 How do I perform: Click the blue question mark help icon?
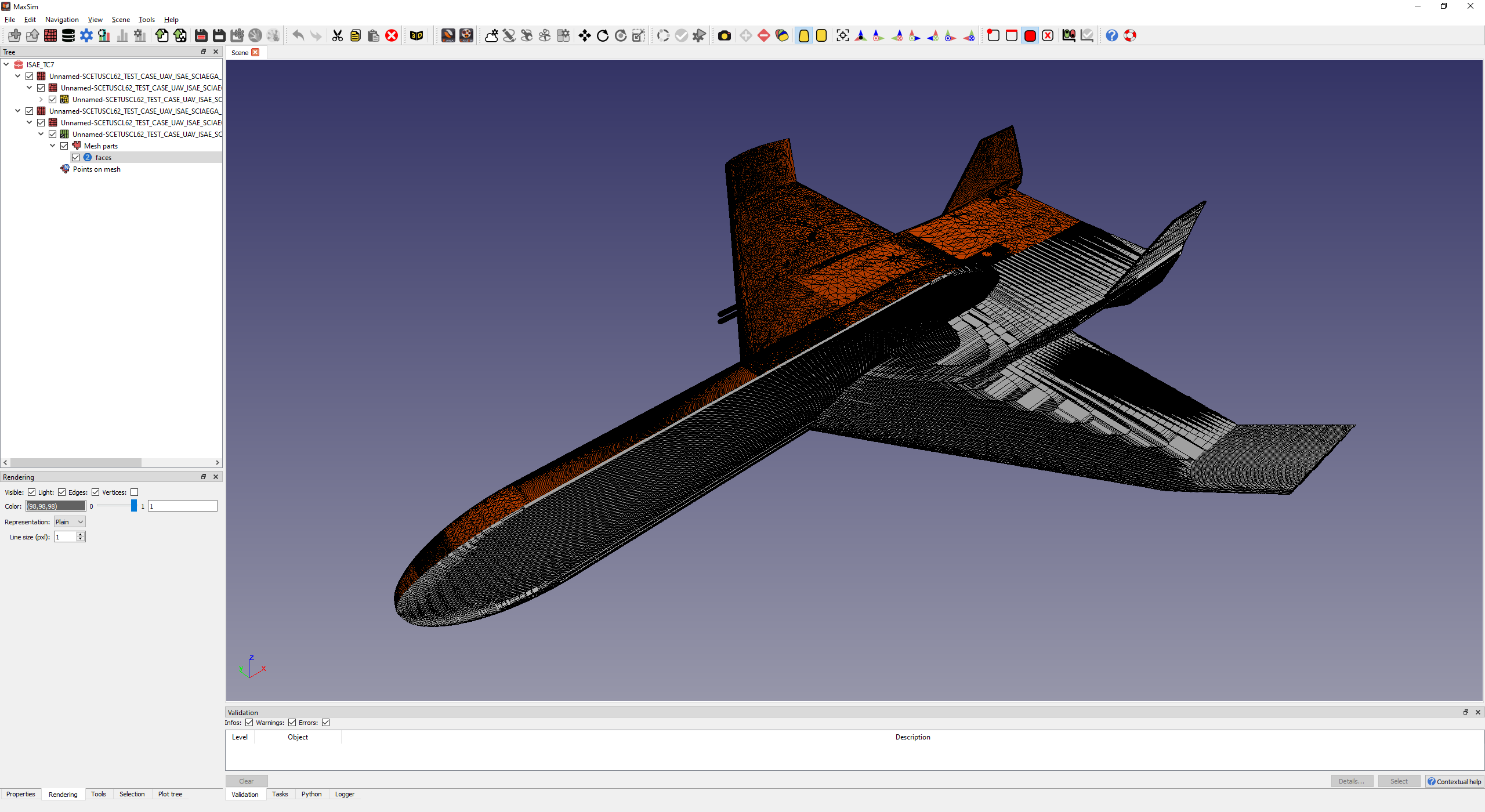[1111, 35]
